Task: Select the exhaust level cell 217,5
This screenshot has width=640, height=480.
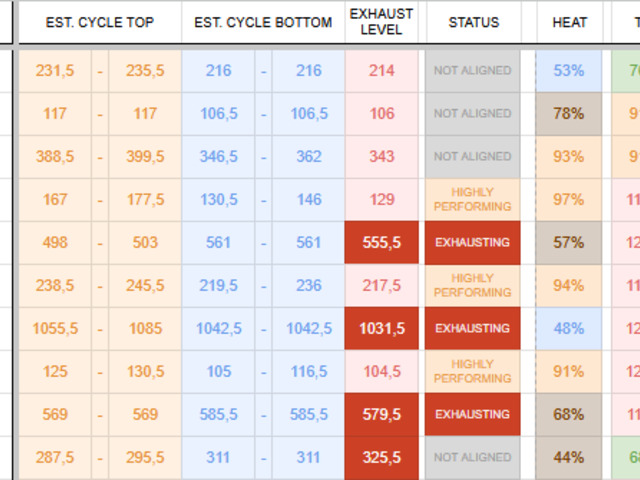Action: tap(381, 285)
